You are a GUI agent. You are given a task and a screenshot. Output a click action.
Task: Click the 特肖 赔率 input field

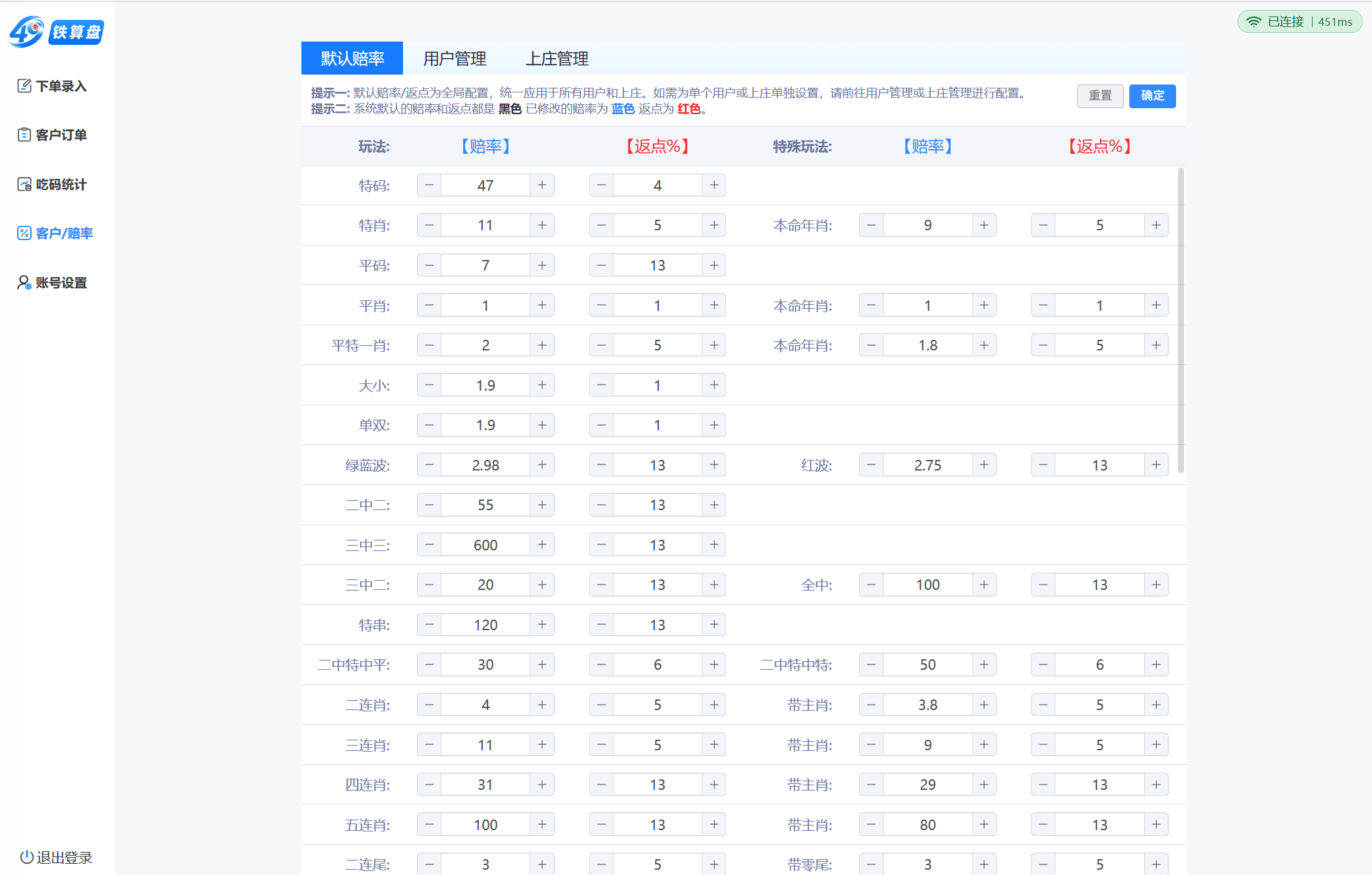485,226
